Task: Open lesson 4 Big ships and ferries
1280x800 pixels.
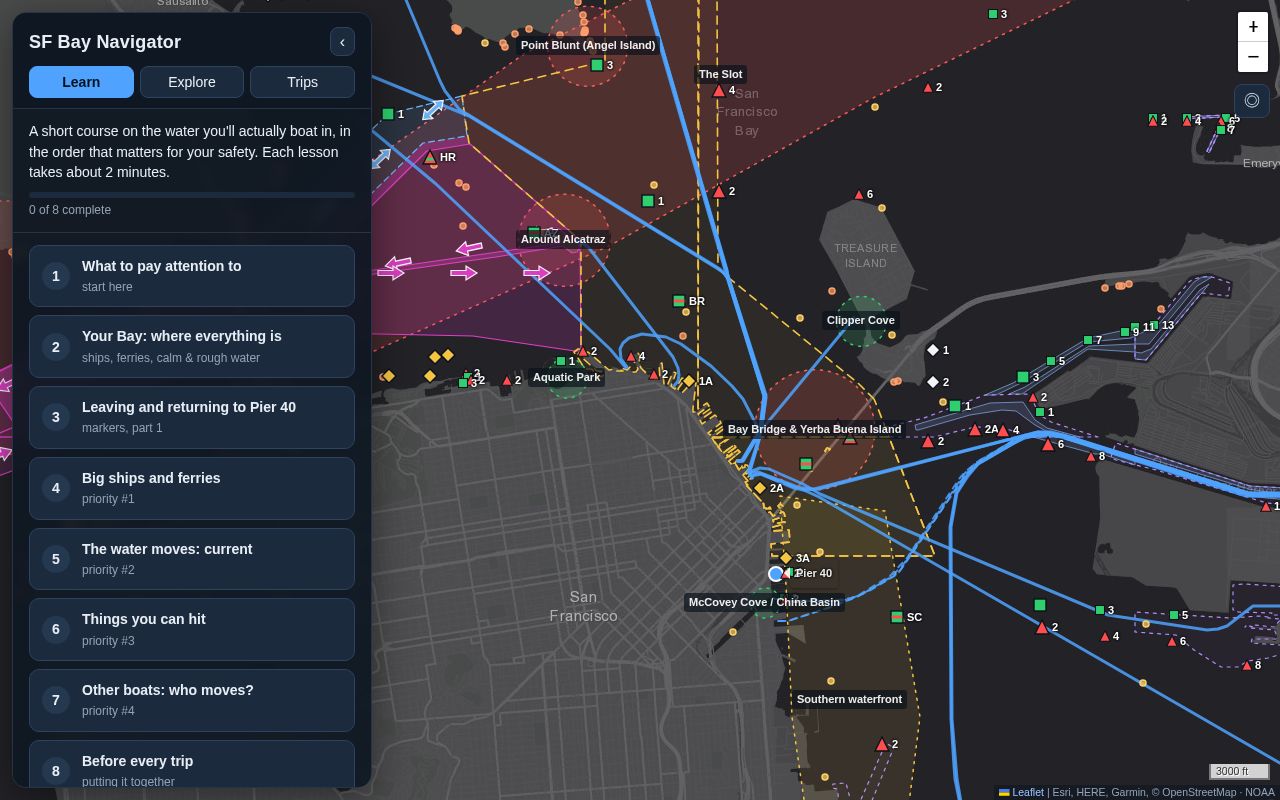Action: click(x=192, y=488)
